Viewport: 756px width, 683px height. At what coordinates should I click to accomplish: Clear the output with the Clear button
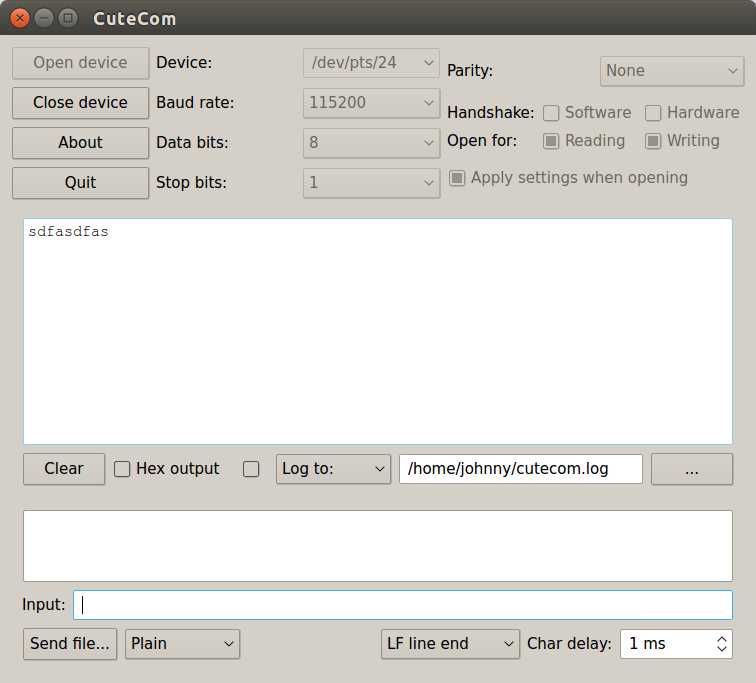point(64,469)
